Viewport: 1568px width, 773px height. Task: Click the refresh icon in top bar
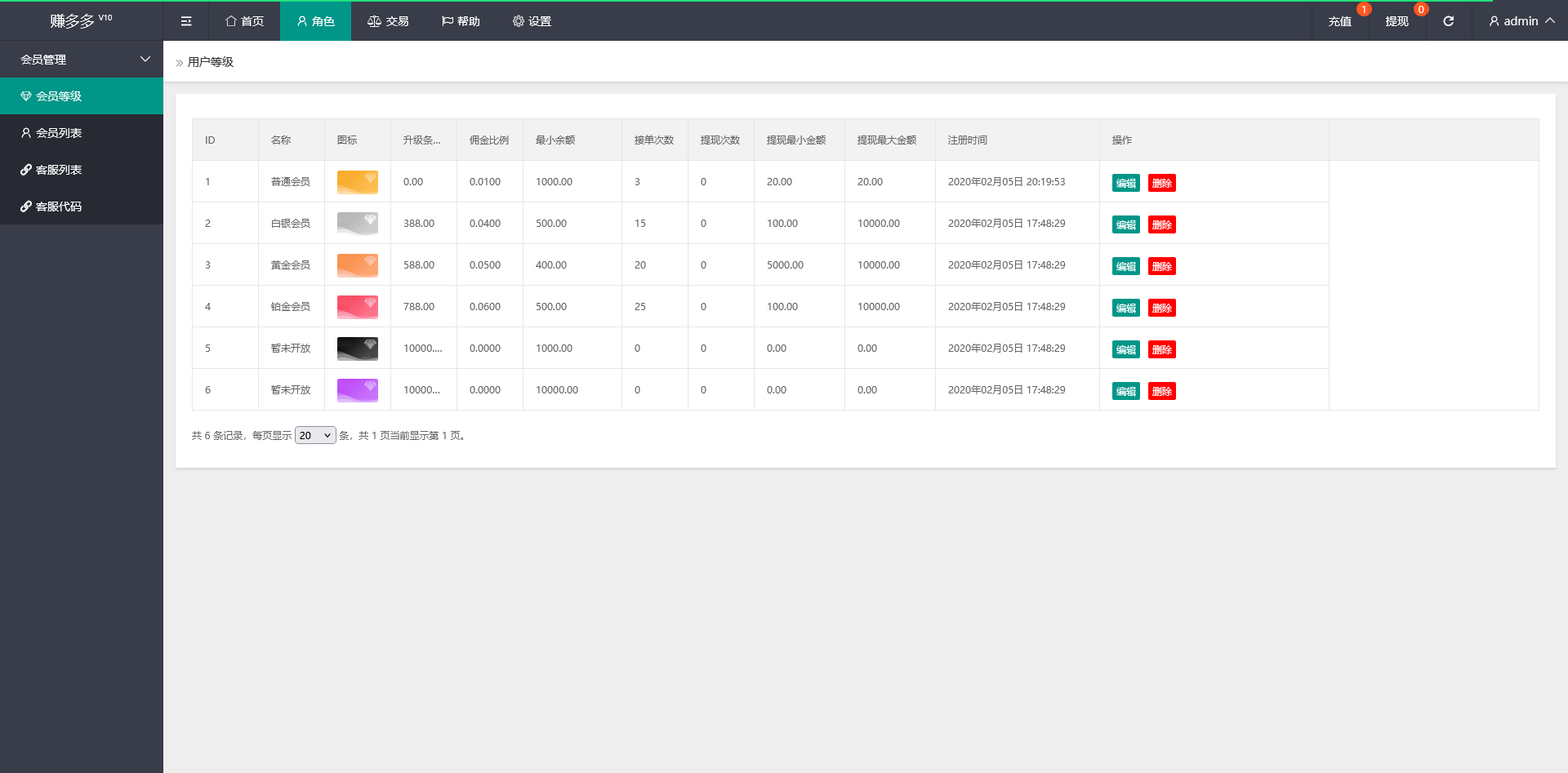1448,21
